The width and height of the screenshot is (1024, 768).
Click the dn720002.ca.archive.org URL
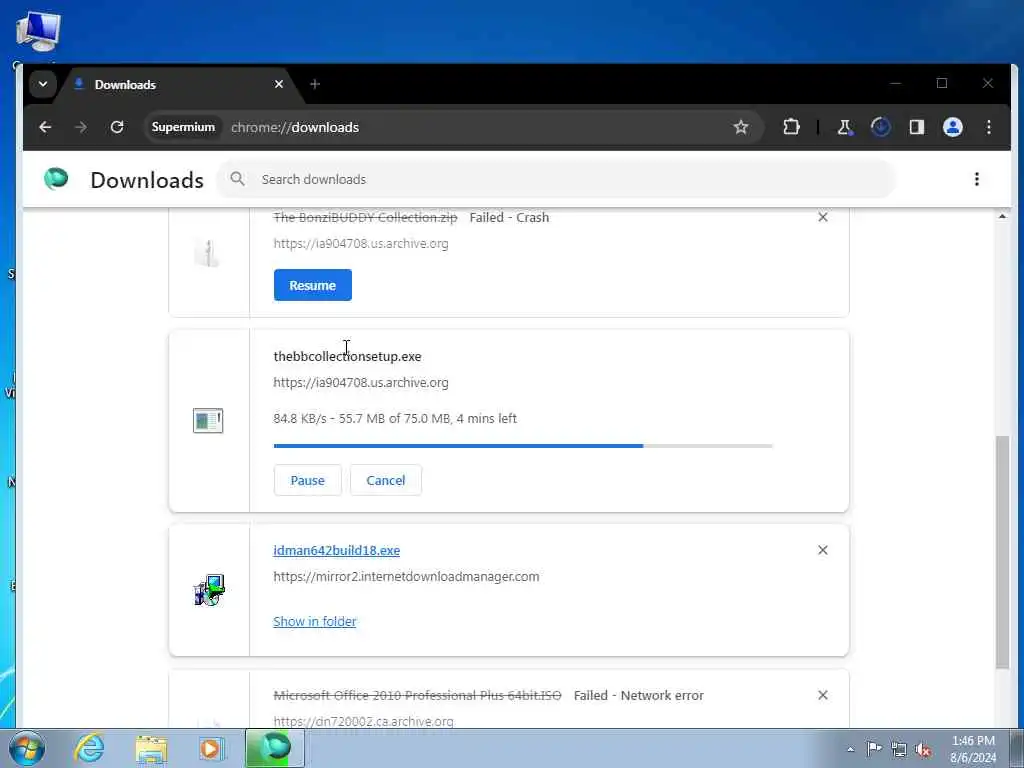[363, 721]
